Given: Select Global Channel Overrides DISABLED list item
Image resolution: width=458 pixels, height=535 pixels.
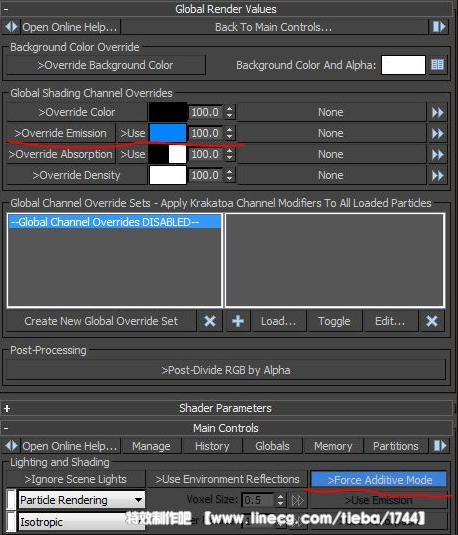Looking at the screenshot, I should 115,222.
